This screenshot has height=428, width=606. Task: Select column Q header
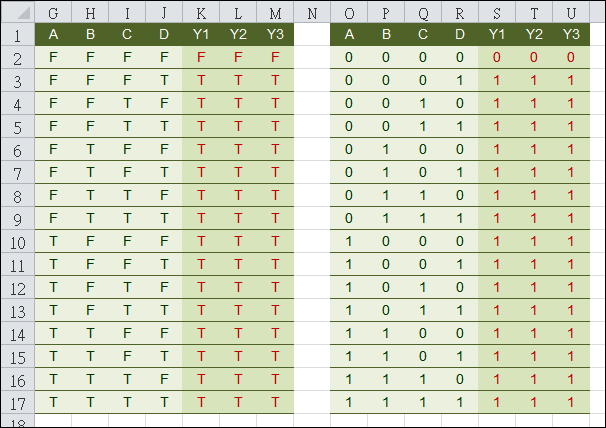423,13
